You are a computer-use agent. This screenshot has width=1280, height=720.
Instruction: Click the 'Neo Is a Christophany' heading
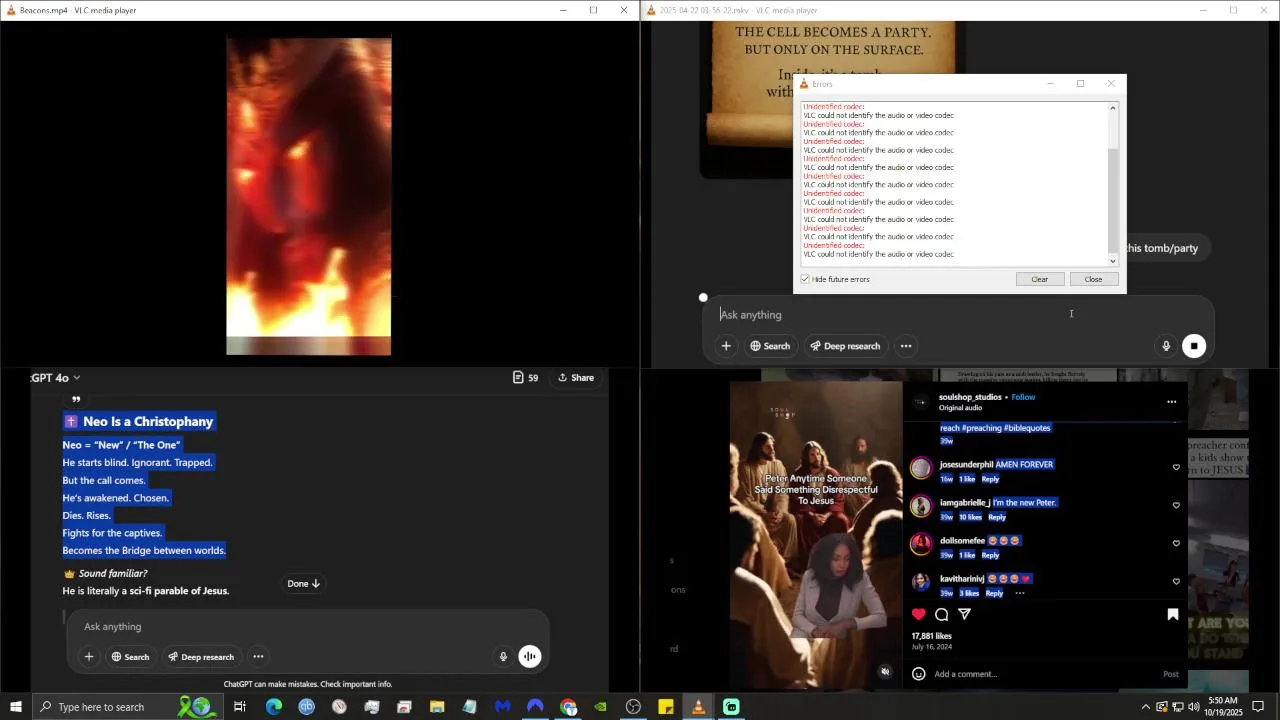pyautogui.click(x=148, y=422)
